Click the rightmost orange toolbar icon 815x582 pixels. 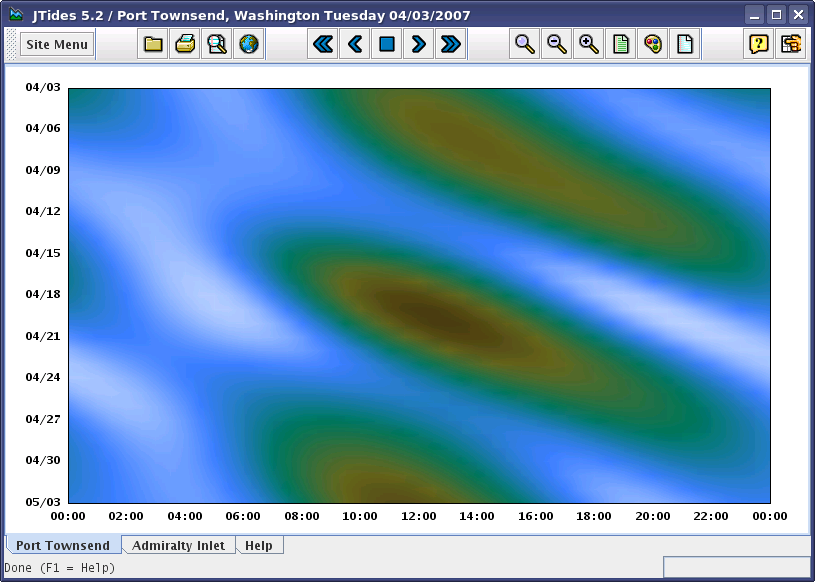(791, 44)
